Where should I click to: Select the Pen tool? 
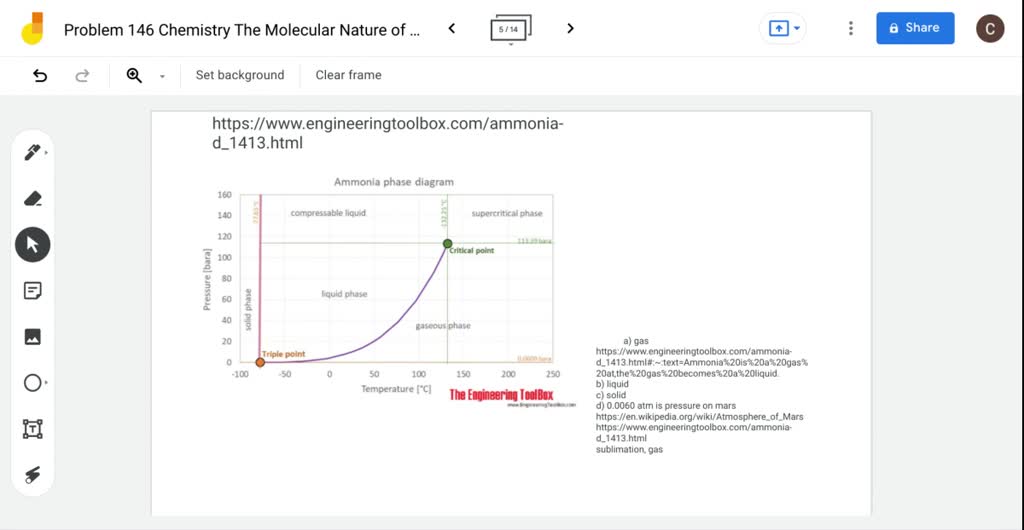point(32,152)
